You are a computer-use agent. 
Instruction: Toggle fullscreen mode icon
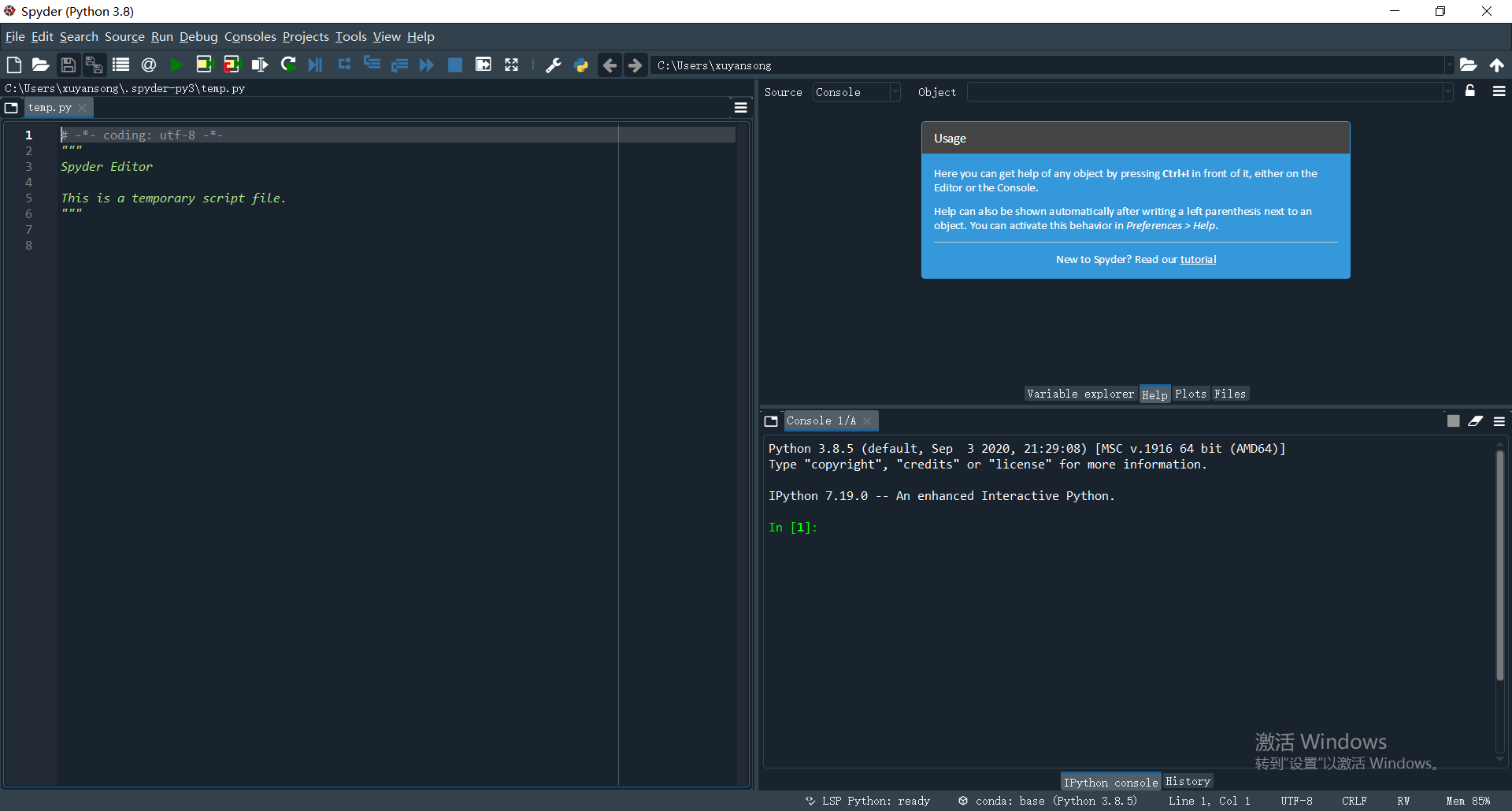pyautogui.click(x=512, y=65)
